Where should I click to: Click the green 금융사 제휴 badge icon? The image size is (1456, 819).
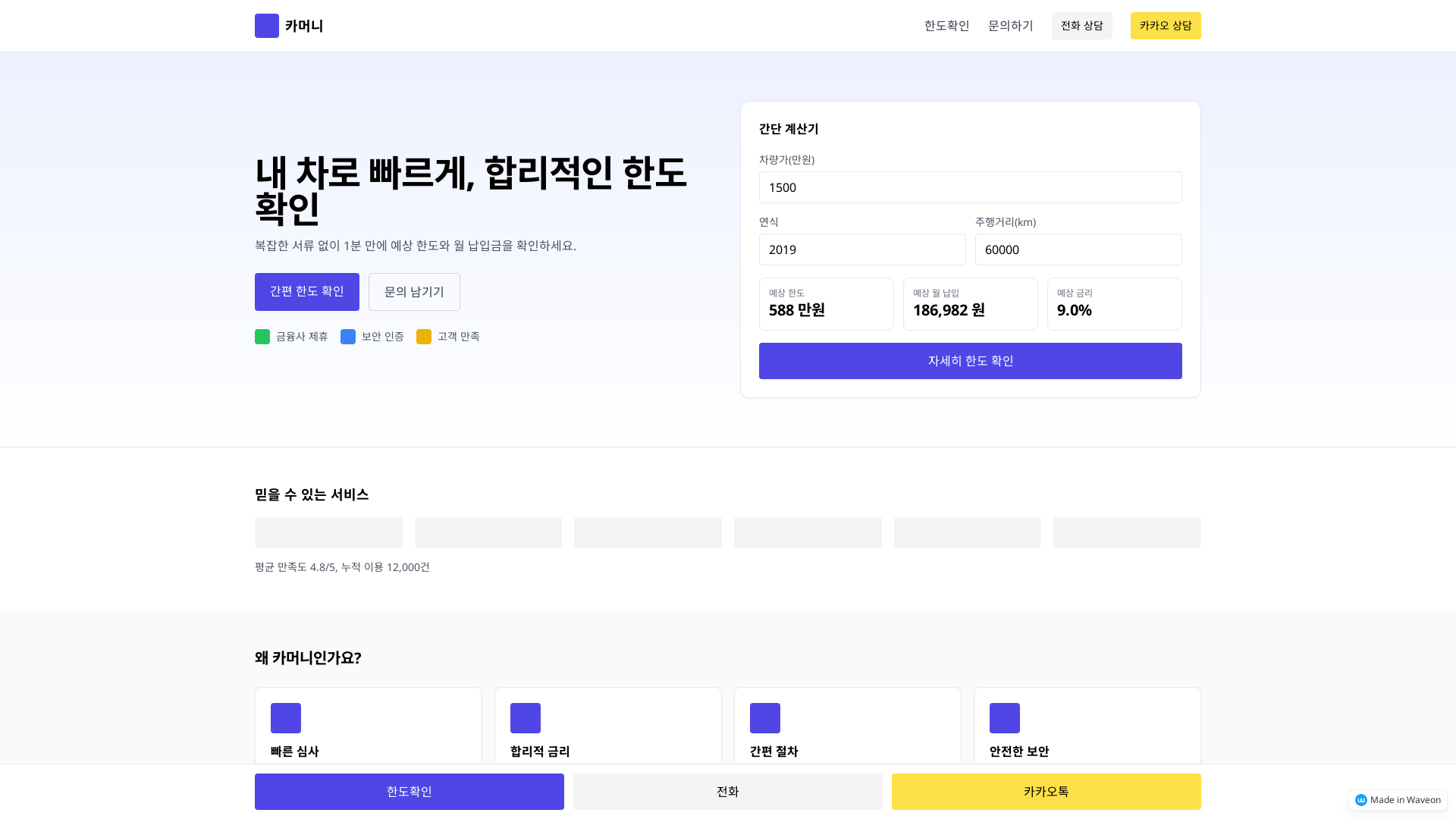[x=263, y=336]
